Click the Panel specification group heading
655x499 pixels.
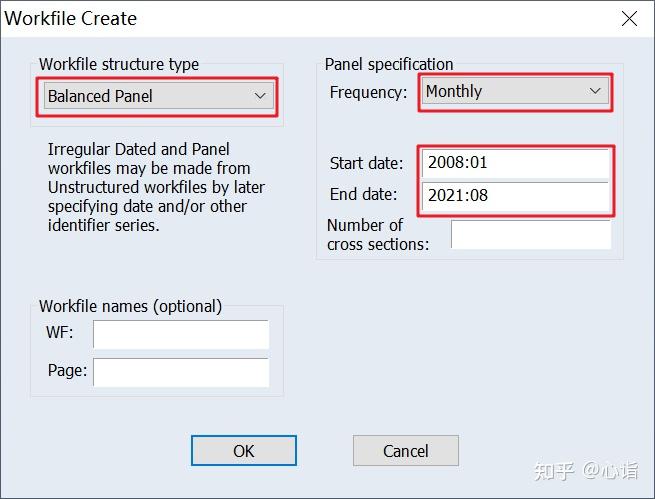tap(389, 64)
